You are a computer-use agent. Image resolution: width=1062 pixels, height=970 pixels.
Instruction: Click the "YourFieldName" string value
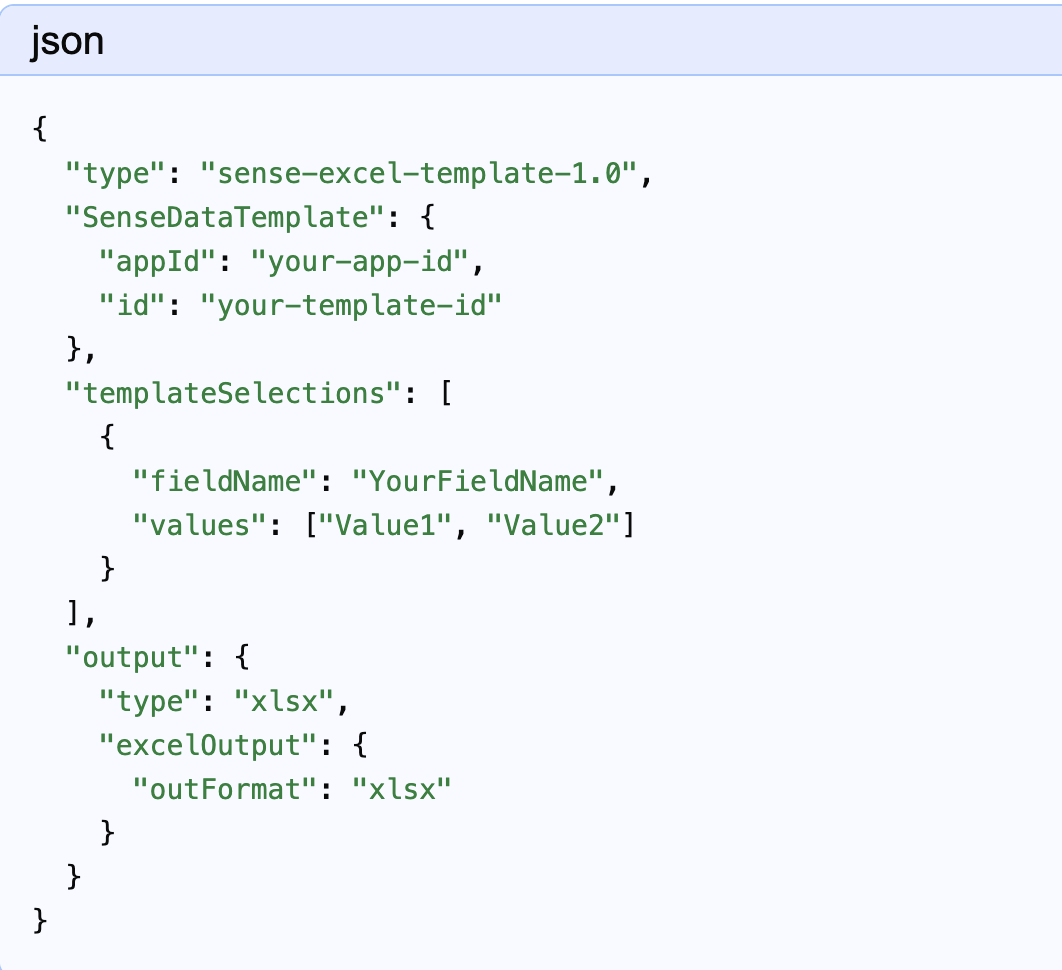[477, 481]
